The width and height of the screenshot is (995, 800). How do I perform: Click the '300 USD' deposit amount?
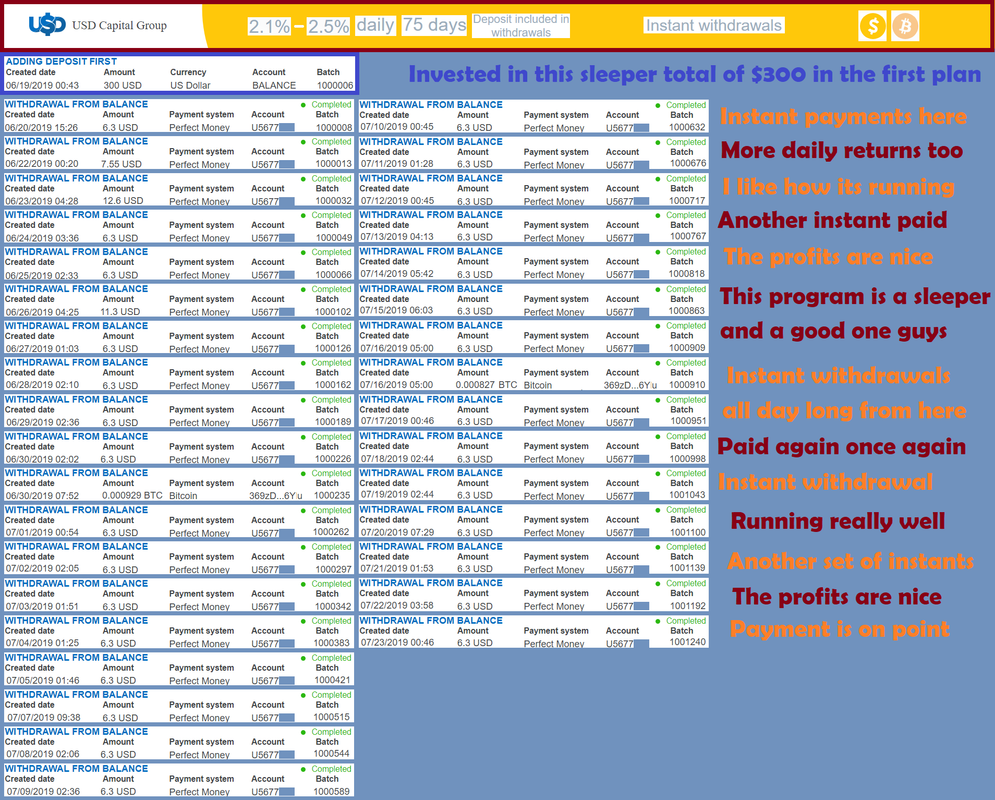122,85
